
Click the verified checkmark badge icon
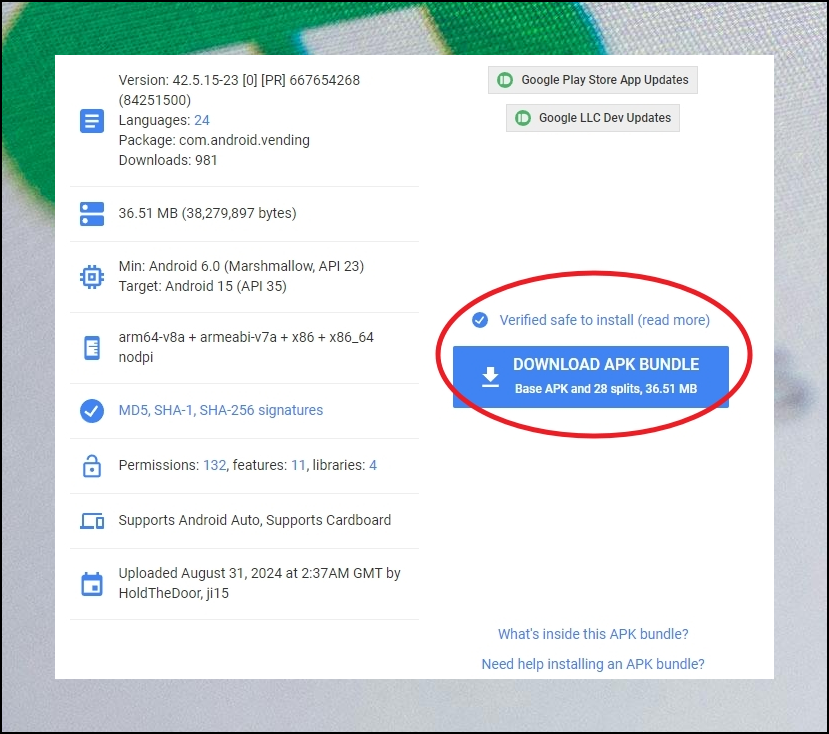(480, 320)
